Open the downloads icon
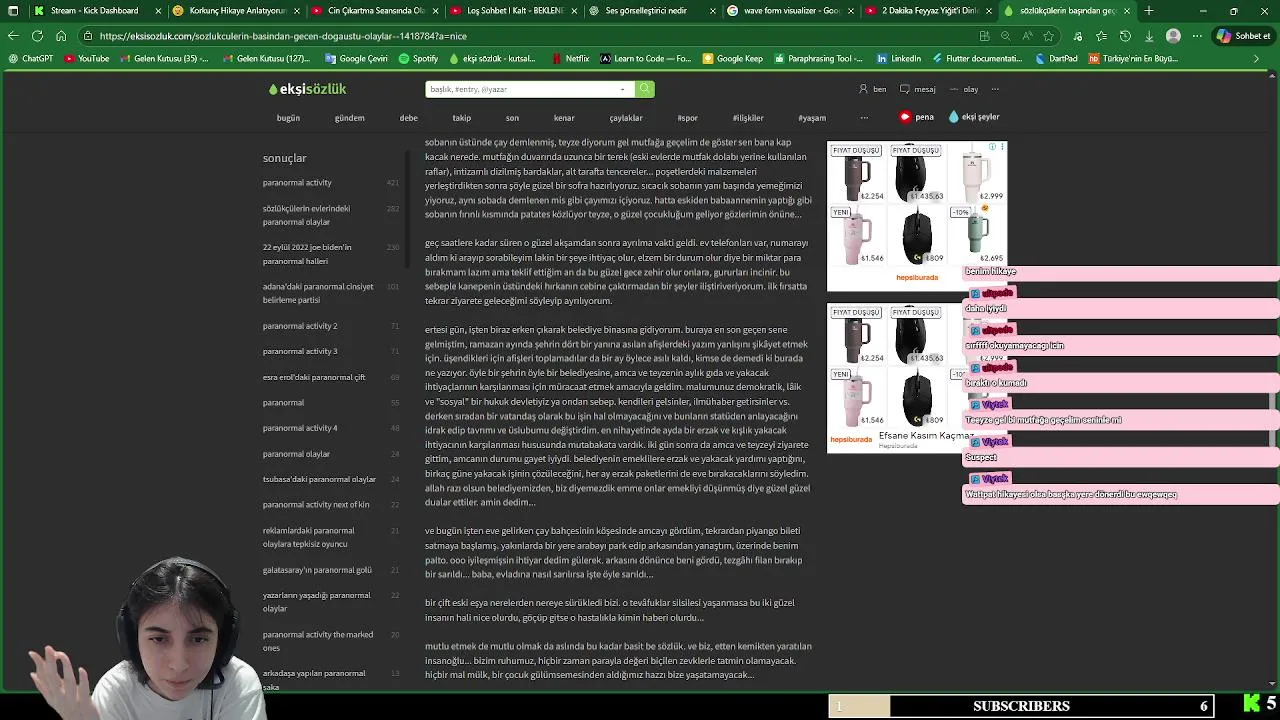The width and height of the screenshot is (1280, 720). 1148,36
